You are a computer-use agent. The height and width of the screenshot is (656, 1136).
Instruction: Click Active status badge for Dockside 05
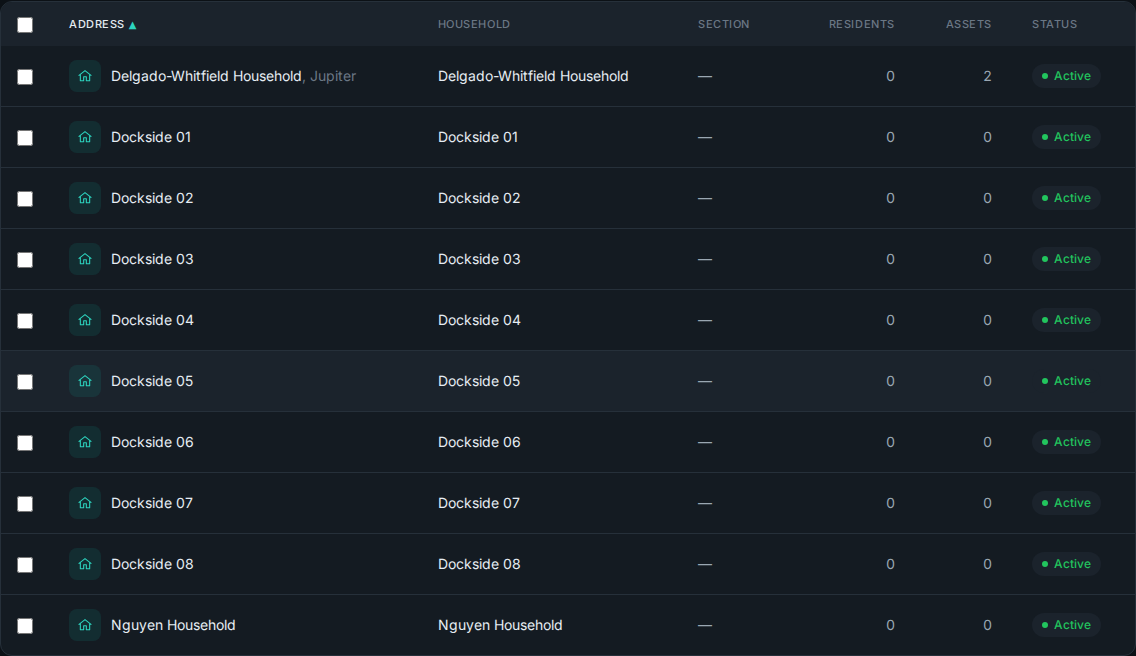pos(1066,381)
